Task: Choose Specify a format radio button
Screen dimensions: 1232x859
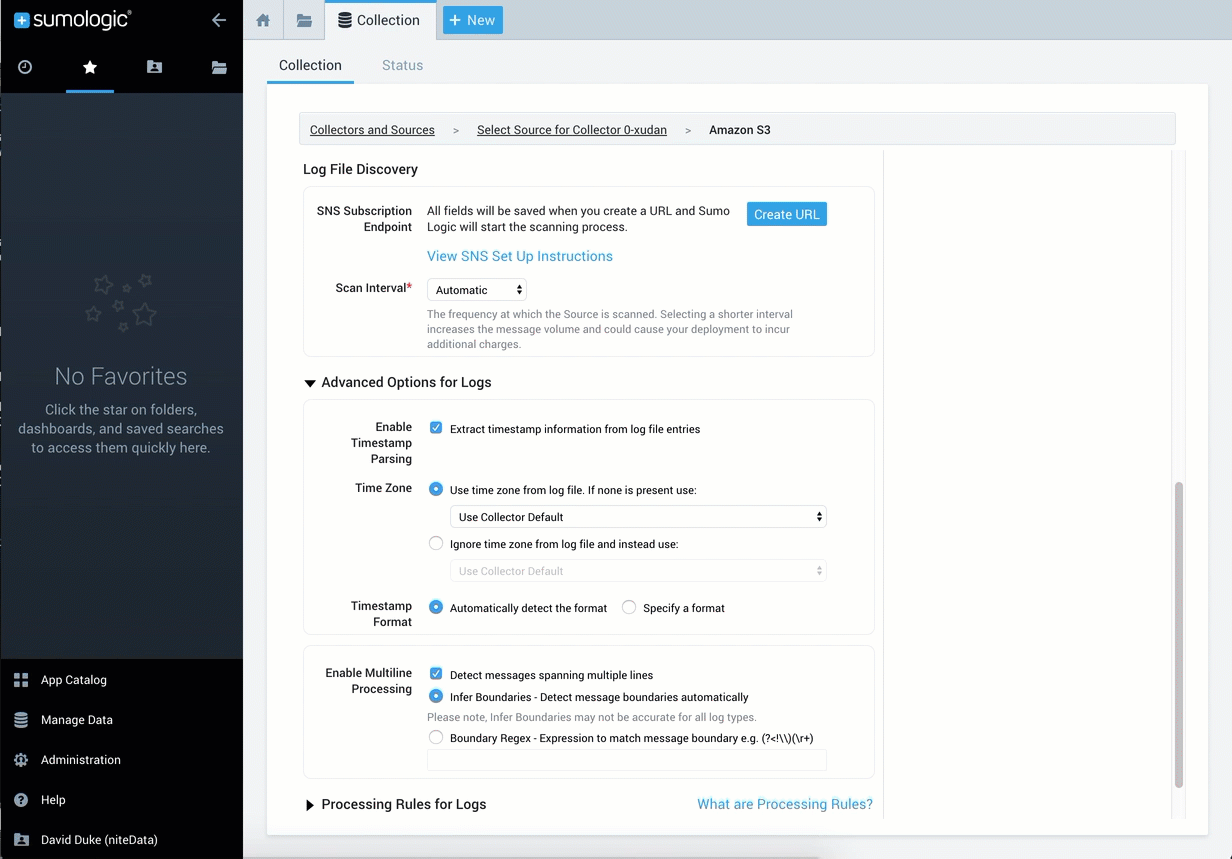Action: coord(629,607)
